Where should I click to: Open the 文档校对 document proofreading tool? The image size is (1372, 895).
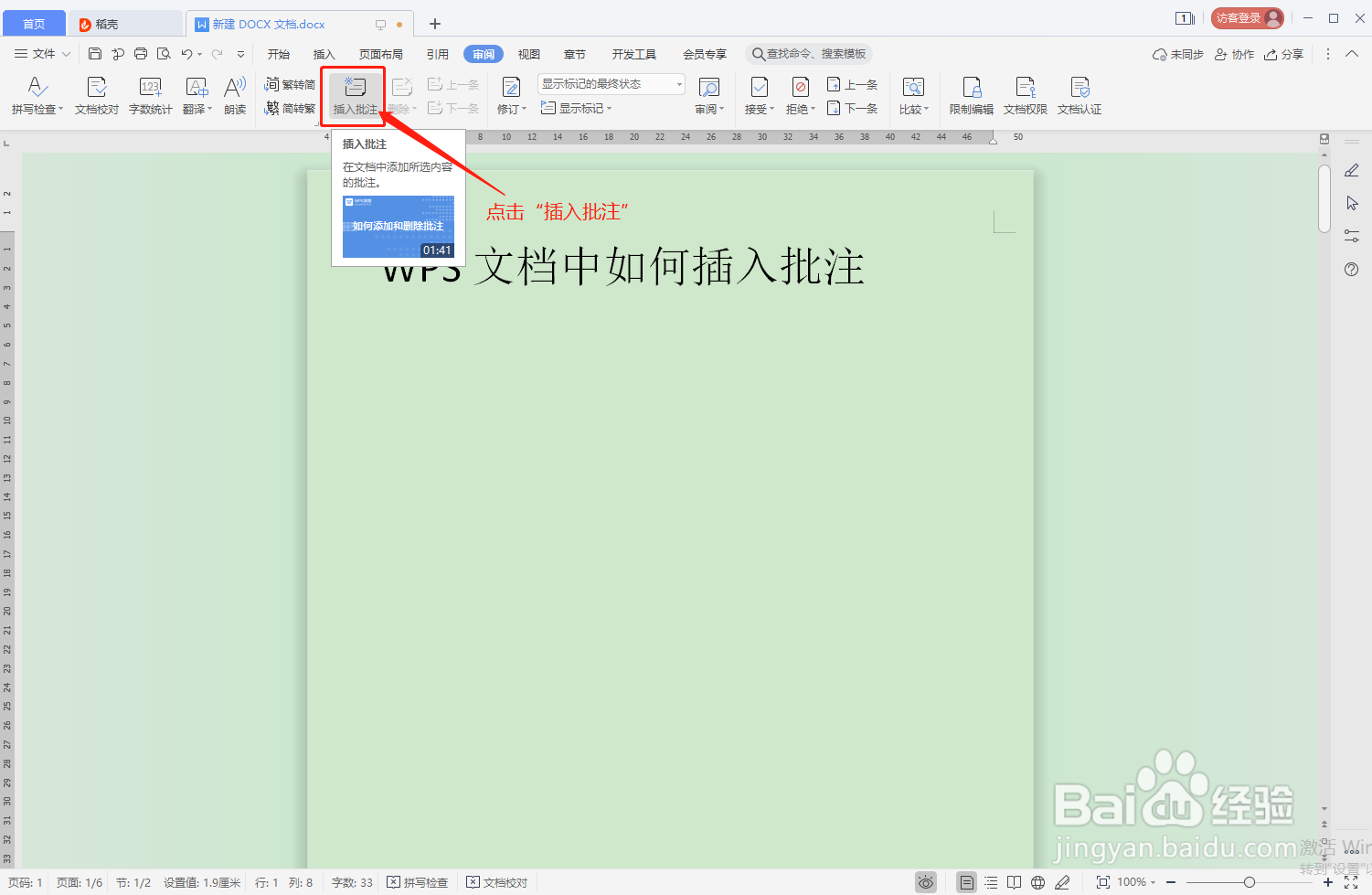coord(97,96)
